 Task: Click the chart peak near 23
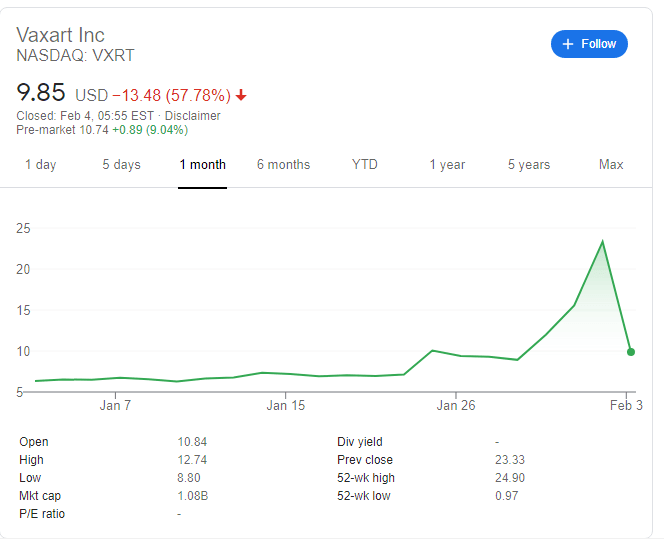tap(602, 241)
